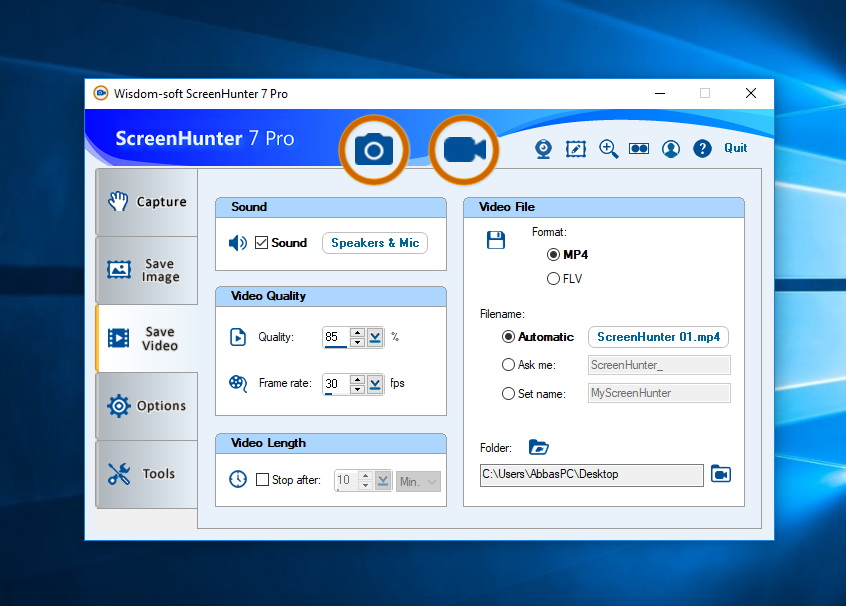
Task: Decrease Frame rate with down arrow
Action: (357, 389)
